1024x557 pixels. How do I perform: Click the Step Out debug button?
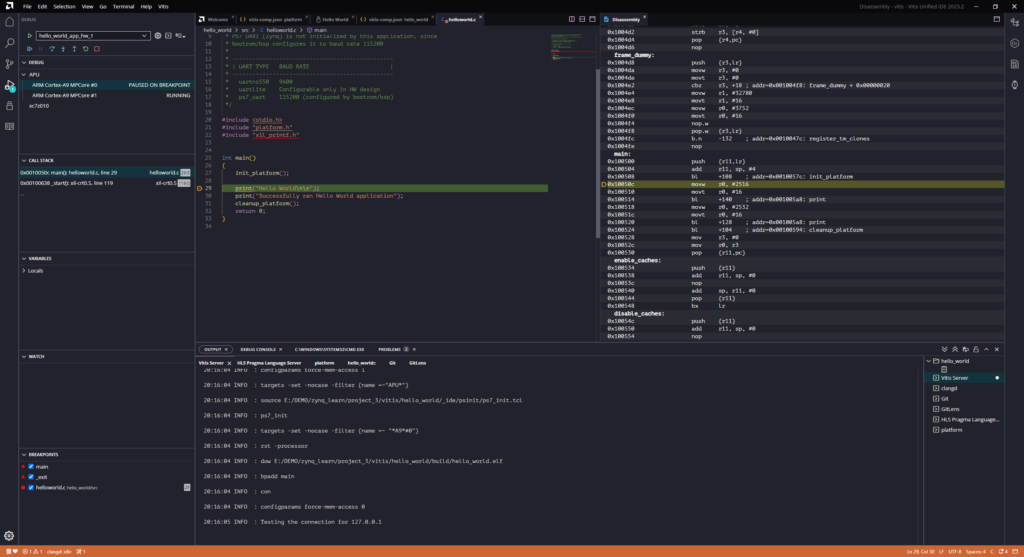click(x=74, y=49)
